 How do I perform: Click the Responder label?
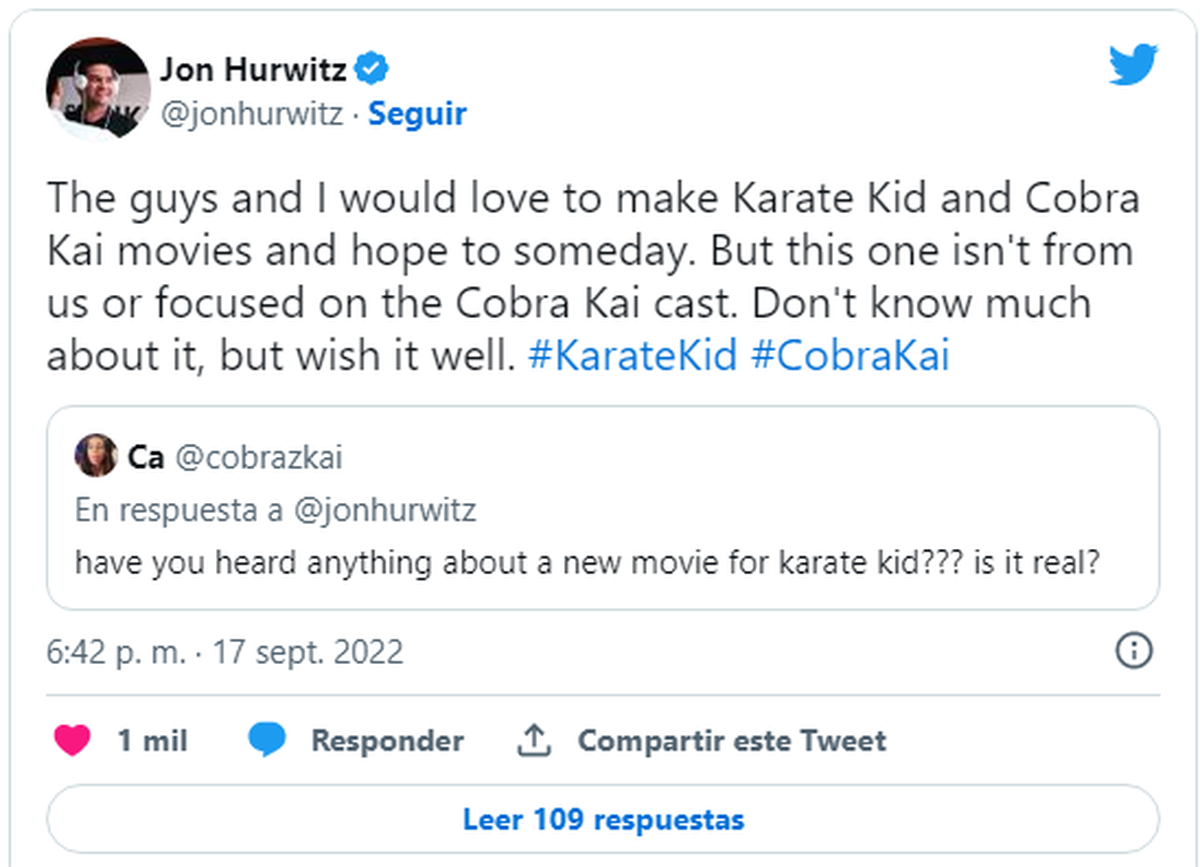tap(387, 741)
